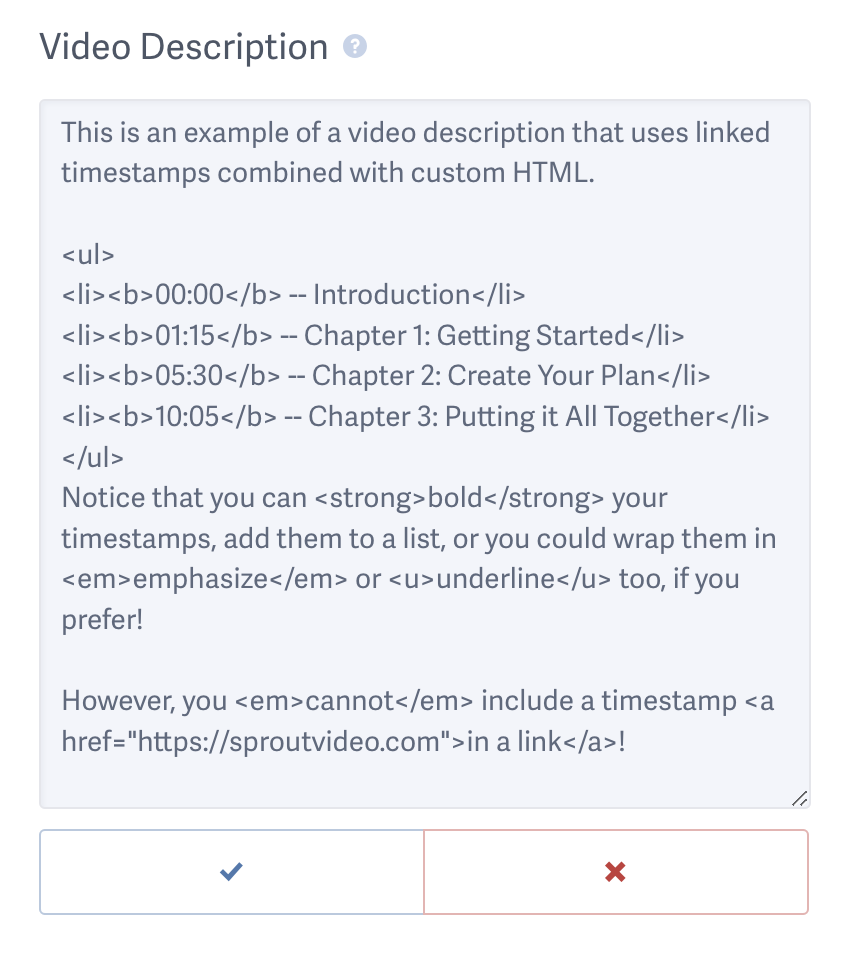Place cursor on the opening ul tag
The width and height of the screenshot is (844, 954).
pos(88,254)
